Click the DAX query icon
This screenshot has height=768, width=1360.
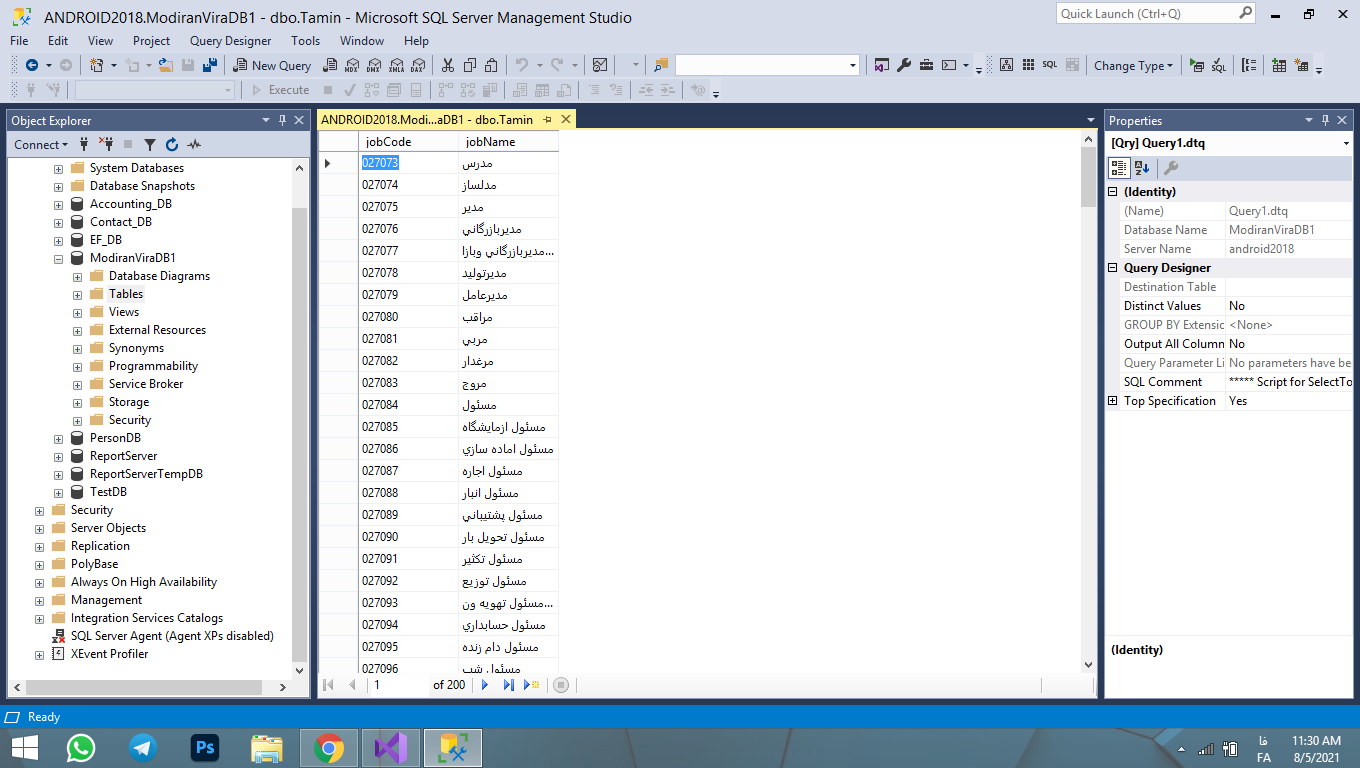pyautogui.click(x=418, y=65)
